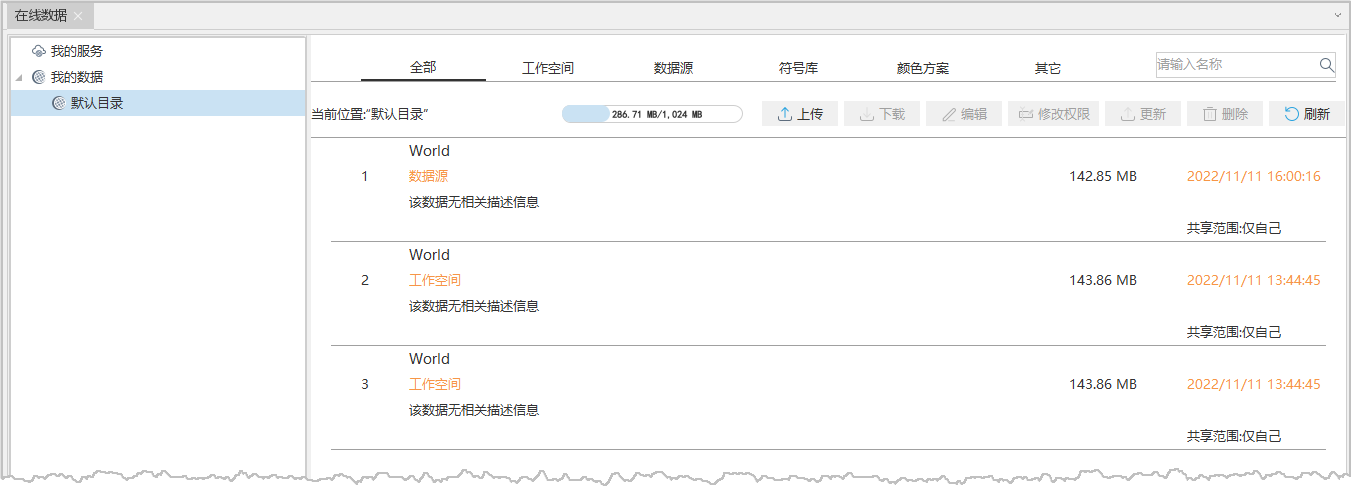The image size is (1352, 488).
Task: Click the storage usage progress bar
Action: [x=652, y=114]
